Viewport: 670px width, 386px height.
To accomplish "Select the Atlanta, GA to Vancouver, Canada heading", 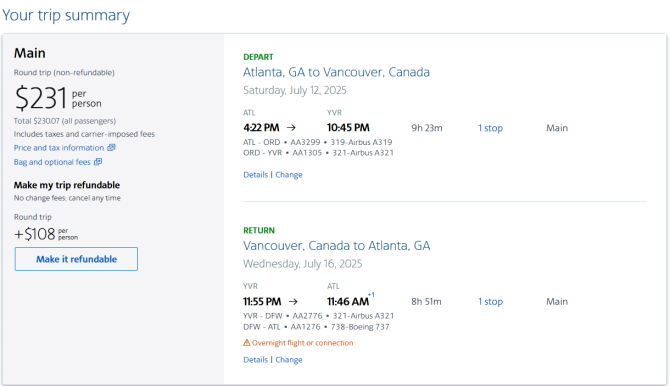I will pyautogui.click(x=336, y=72).
